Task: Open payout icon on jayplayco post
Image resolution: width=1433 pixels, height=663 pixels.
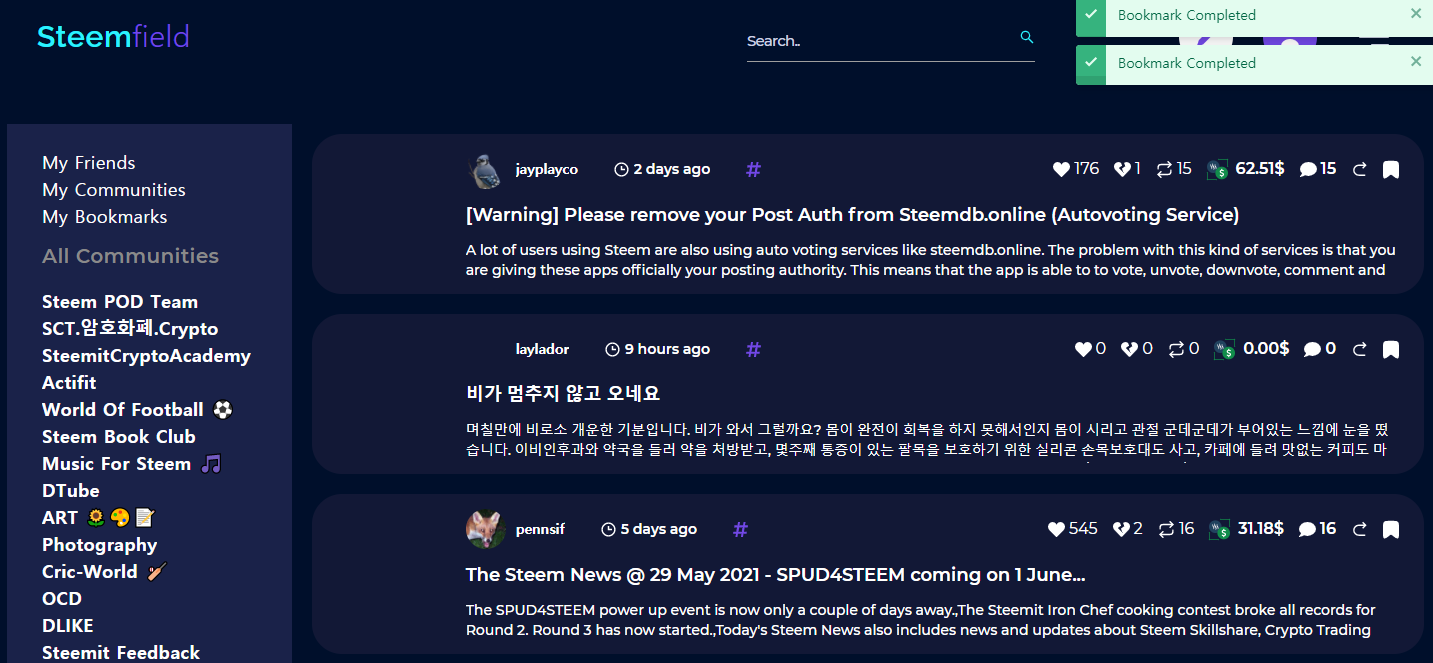Action: (1218, 170)
